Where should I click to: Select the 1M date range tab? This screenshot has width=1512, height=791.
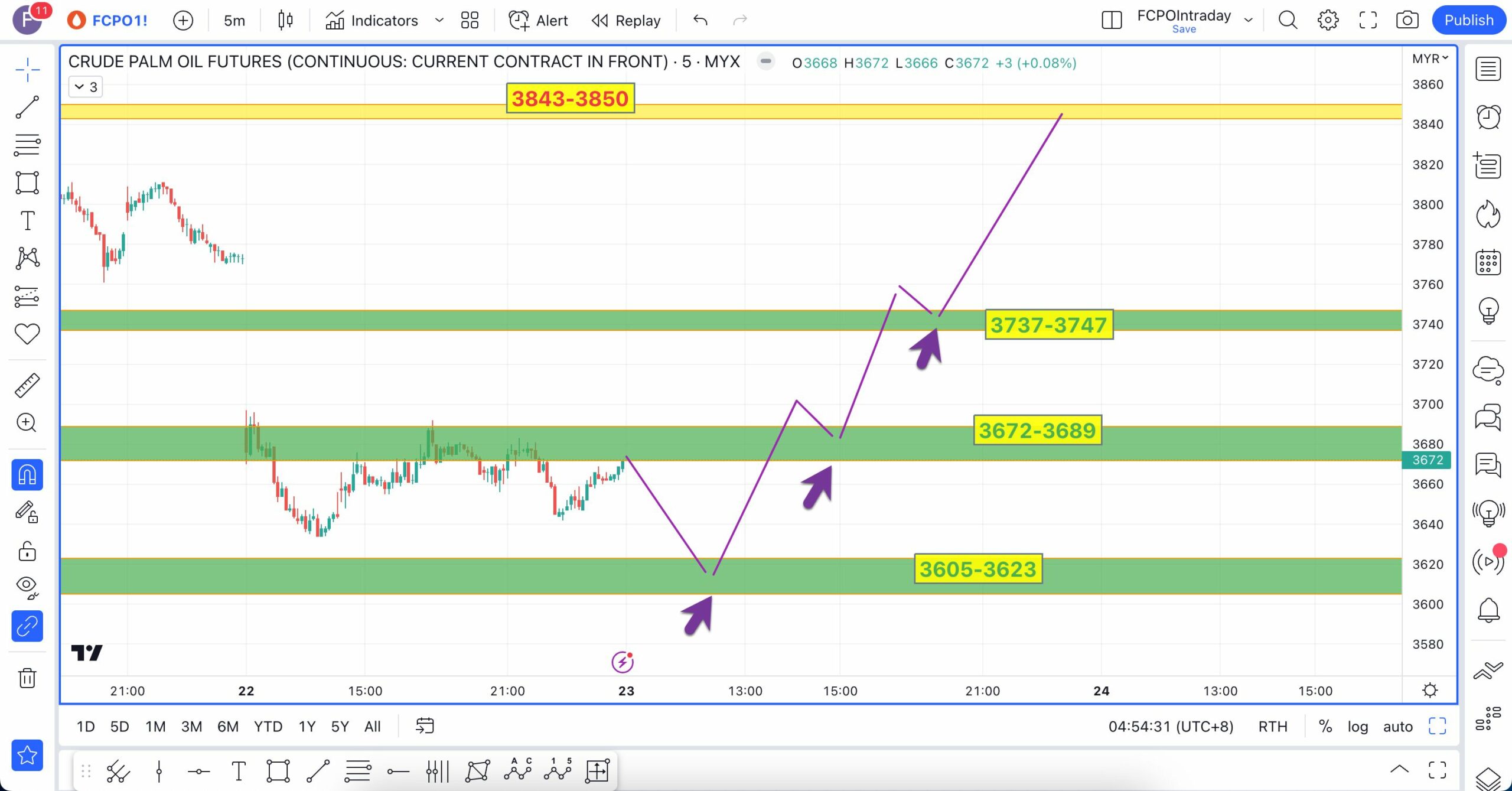click(155, 726)
